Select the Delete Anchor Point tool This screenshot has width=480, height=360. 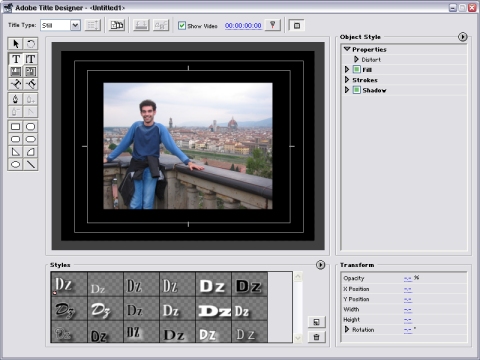click(x=16, y=112)
